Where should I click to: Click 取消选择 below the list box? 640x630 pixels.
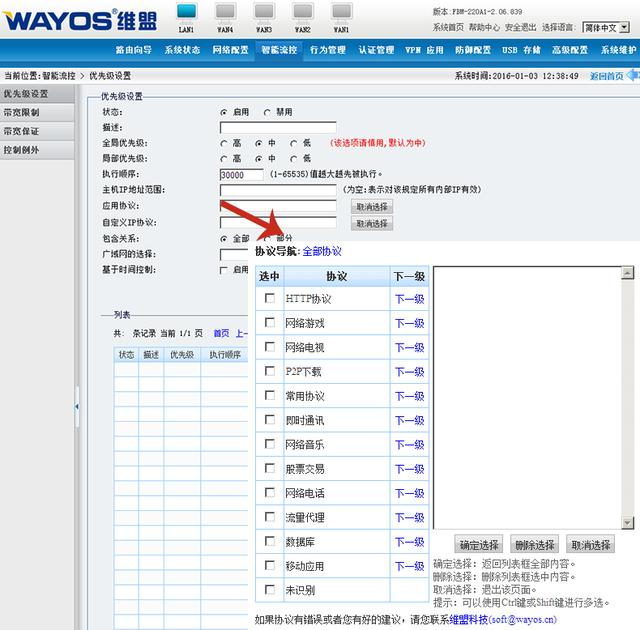[590, 545]
